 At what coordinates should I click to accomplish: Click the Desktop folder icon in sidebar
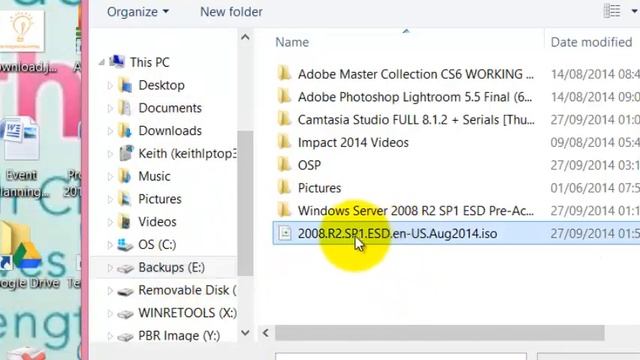point(125,85)
